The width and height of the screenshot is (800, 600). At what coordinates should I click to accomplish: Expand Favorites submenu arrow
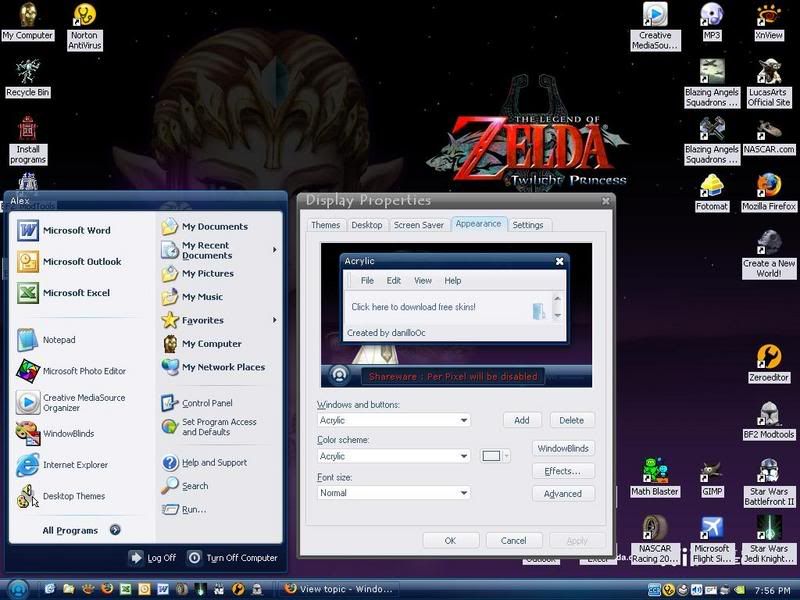pos(274,320)
